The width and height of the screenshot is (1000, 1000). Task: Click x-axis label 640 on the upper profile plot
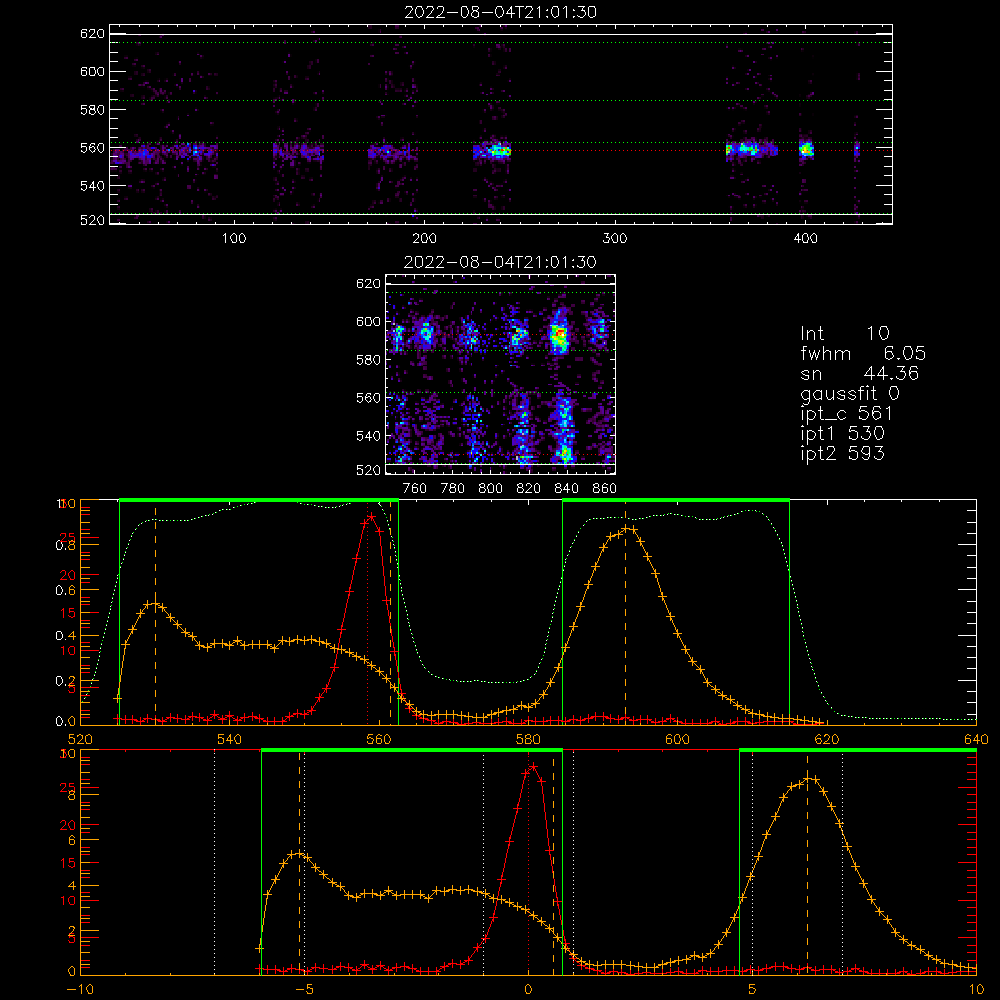point(976,739)
